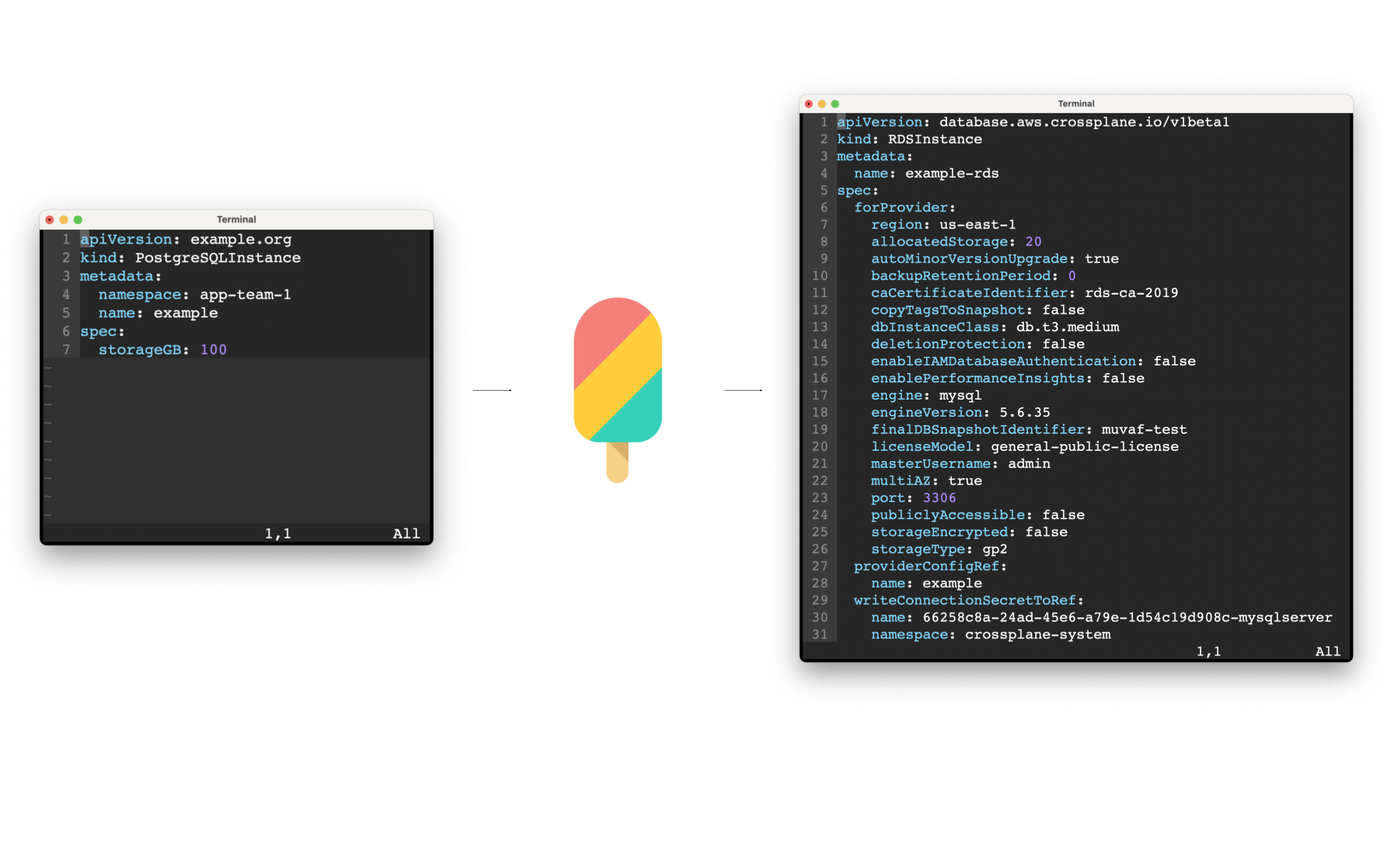Click cursor position '1,1' in right terminal
Viewport: 1390px width, 868px height.
click(x=1209, y=652)
